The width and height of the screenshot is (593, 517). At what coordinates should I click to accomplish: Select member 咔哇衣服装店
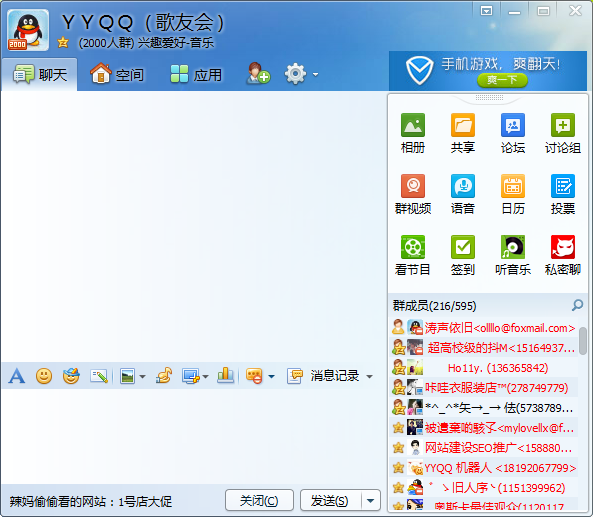tap(484, 388)
